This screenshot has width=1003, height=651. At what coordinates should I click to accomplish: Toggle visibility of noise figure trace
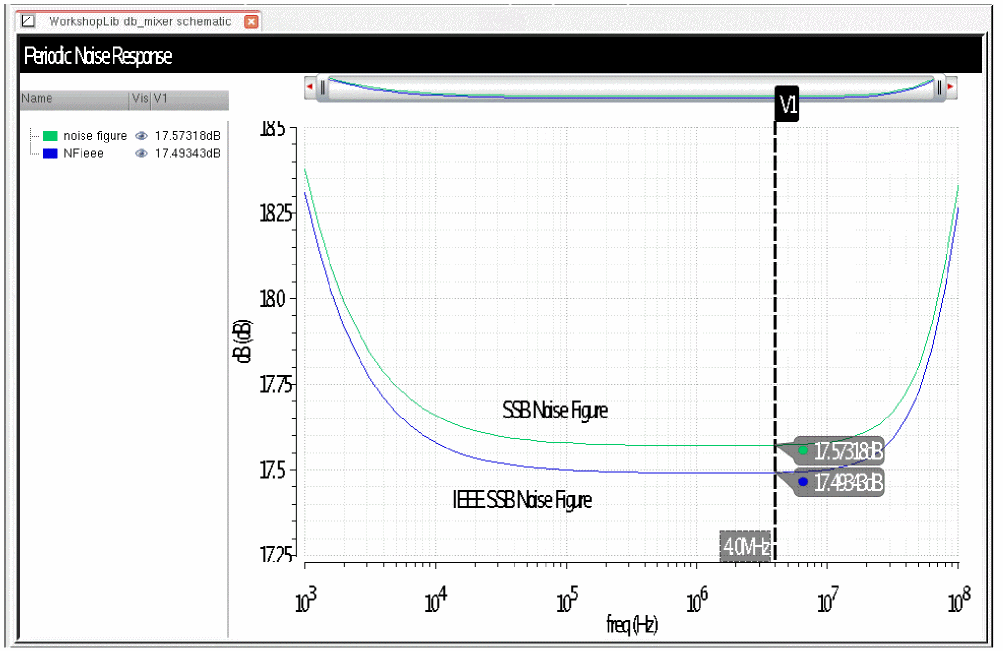141,136
